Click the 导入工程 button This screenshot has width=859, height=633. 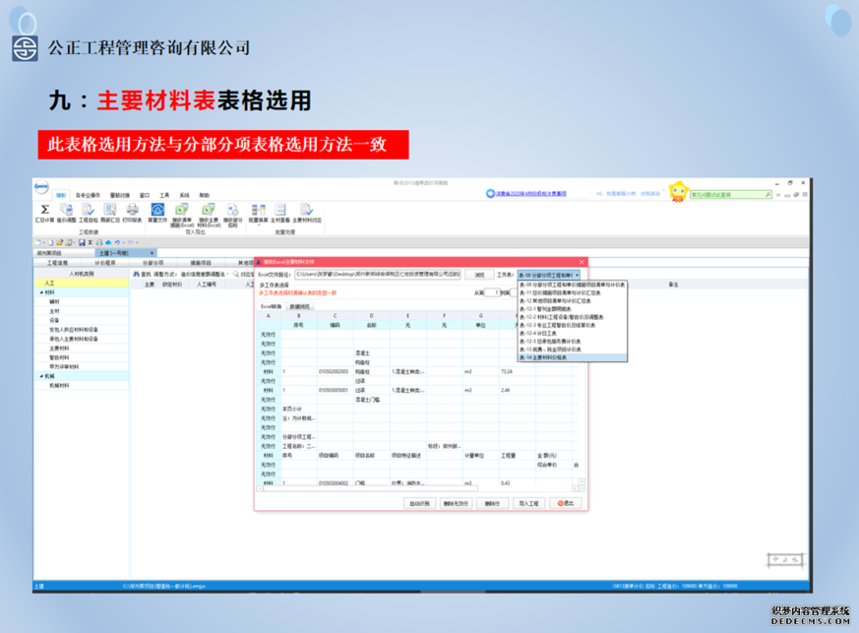coord(529,503)
